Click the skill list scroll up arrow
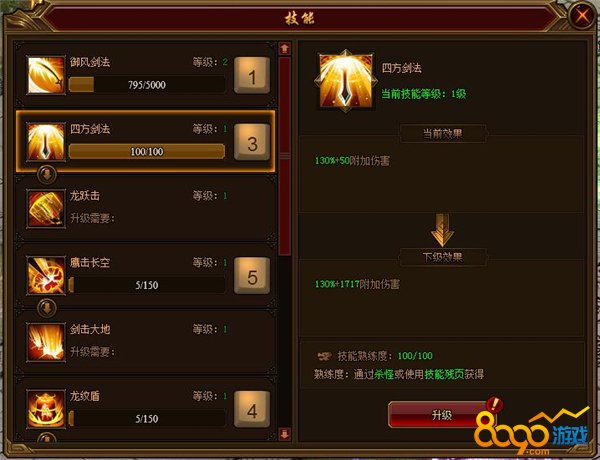Viewport: 600px width, 460px height. click(x=285, y=48)
